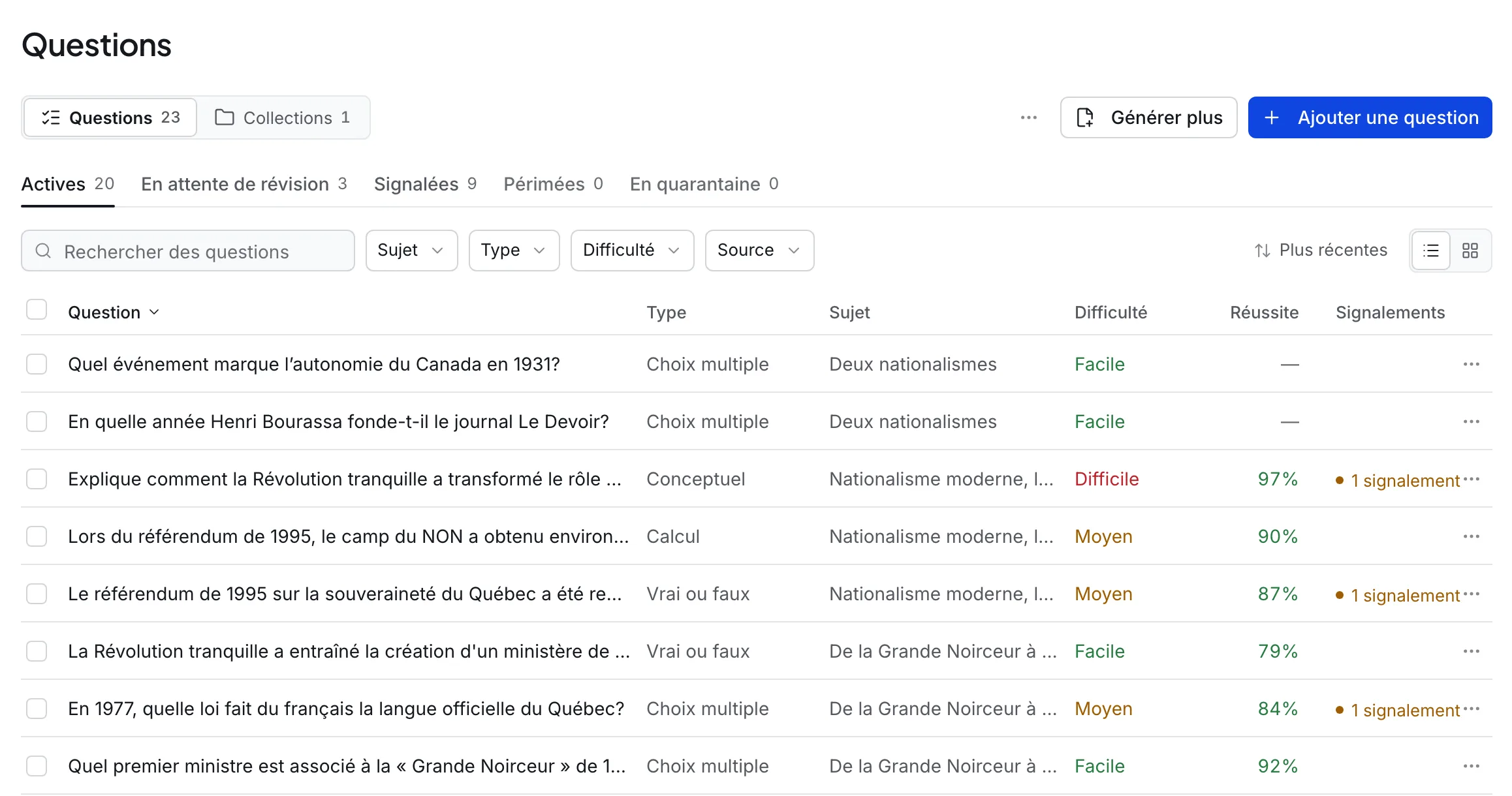Open row menu for 'La Révolution tranquille a entraîné'

point(1471,651)
